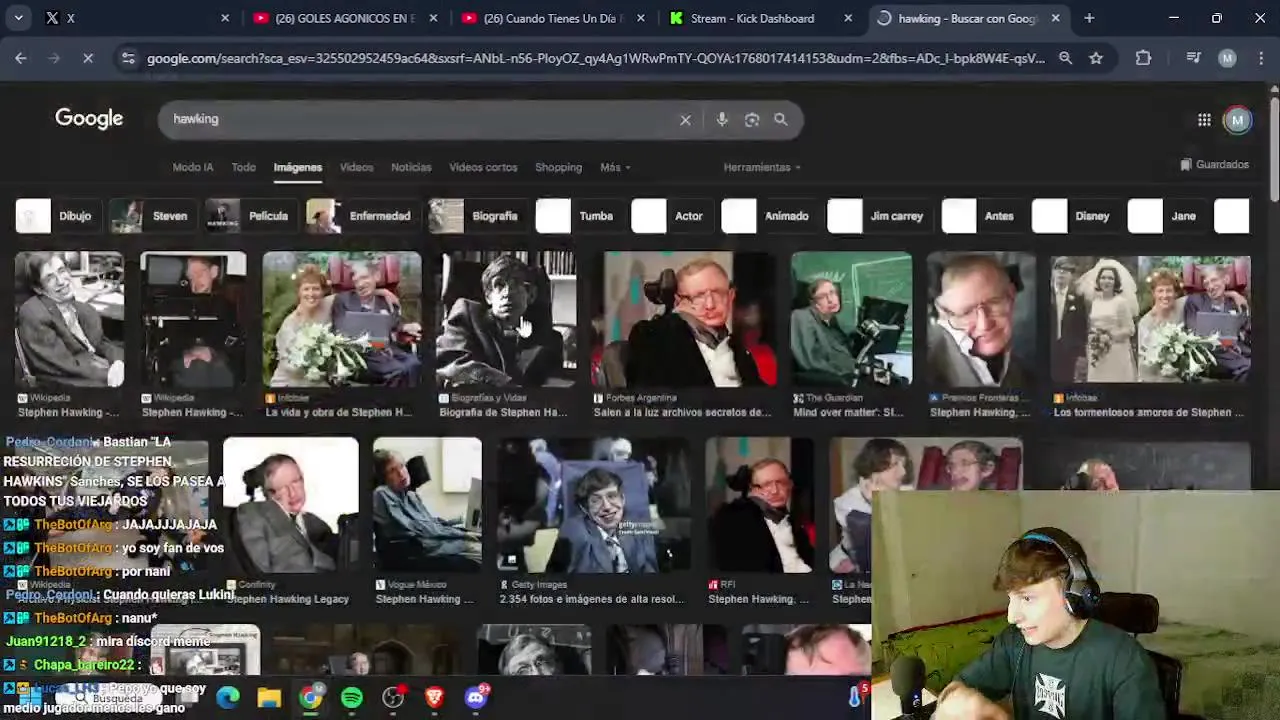Clear the search box with the X icon
The image size is (1280, 720).
click(685, 120)
